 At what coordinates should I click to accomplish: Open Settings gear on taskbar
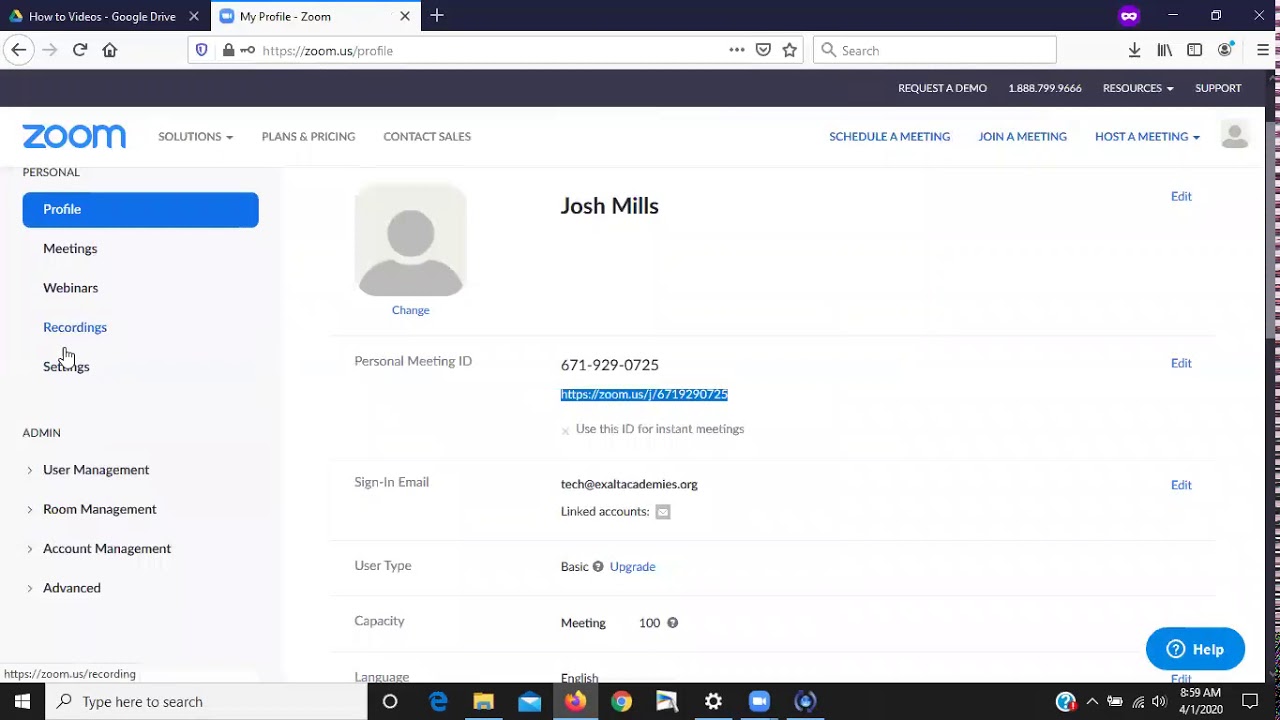(x=713, y=701)
